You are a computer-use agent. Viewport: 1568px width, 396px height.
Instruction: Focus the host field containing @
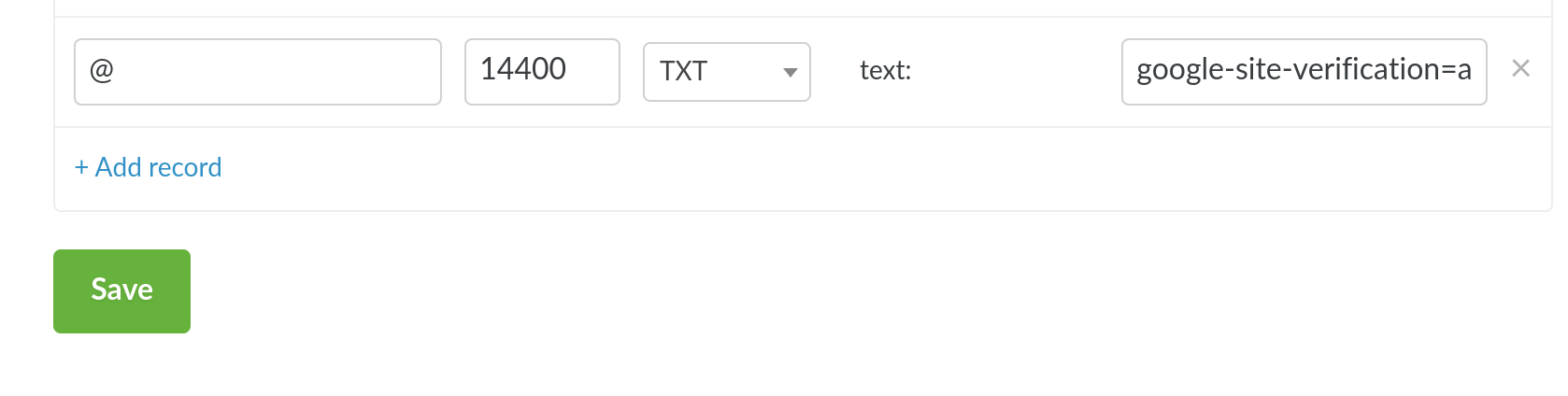[257, 72]
